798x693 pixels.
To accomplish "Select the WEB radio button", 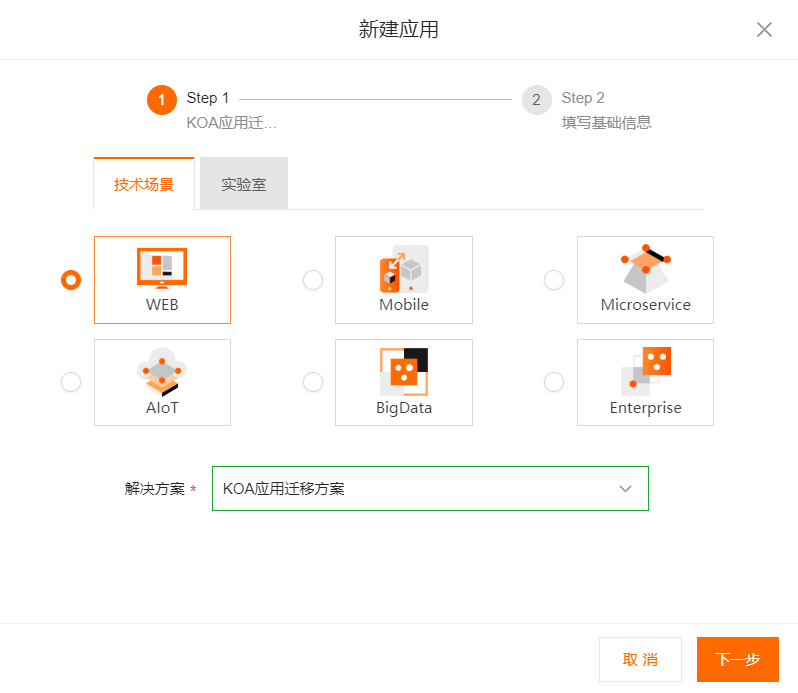I will click(x=71, y=280).
